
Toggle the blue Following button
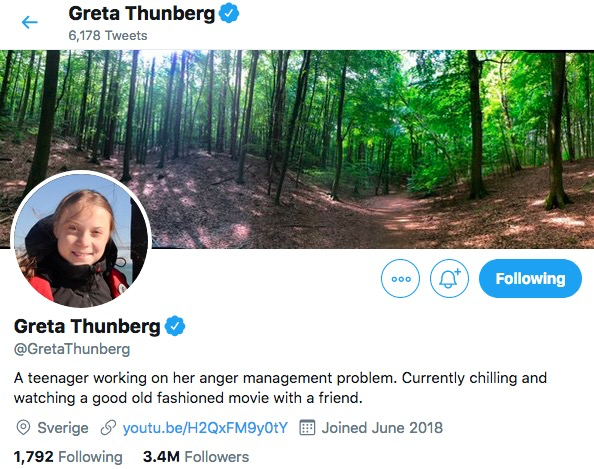point(530,278)
